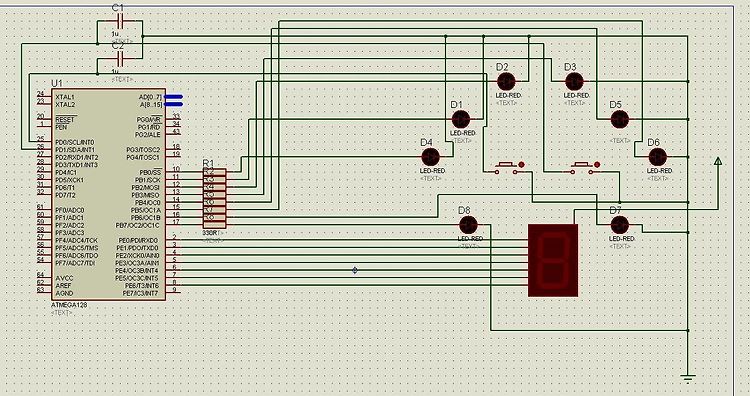Click the U1 reference label
Image resolution: width=750 pixels, height=396 pixels.
click(x=57, y=83)
